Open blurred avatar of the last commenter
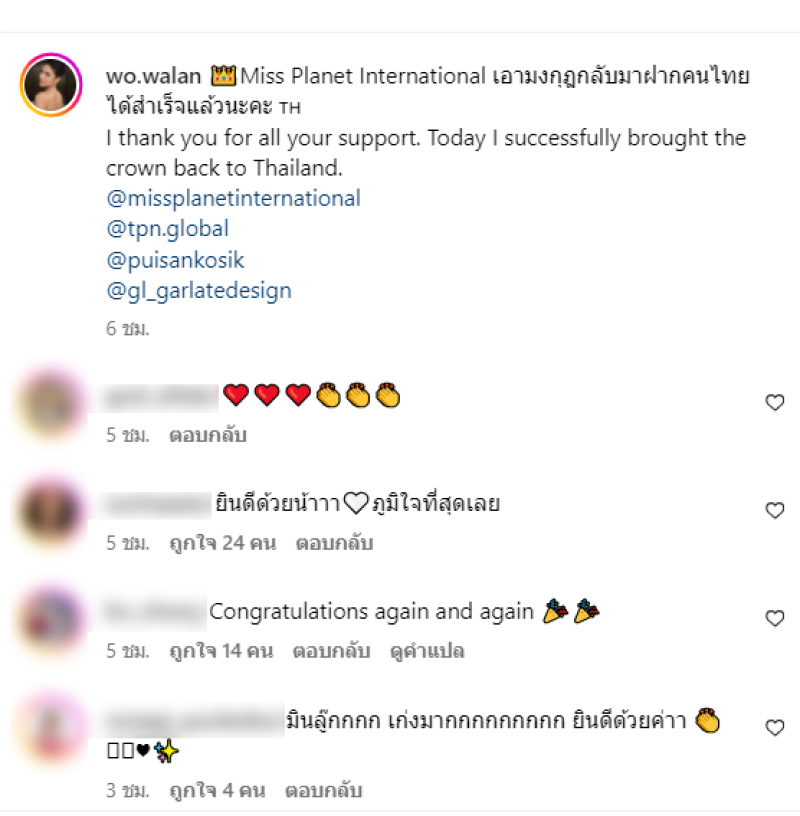Image resolution: width=800 pixels, height=816 pixels. click(51, 727)
